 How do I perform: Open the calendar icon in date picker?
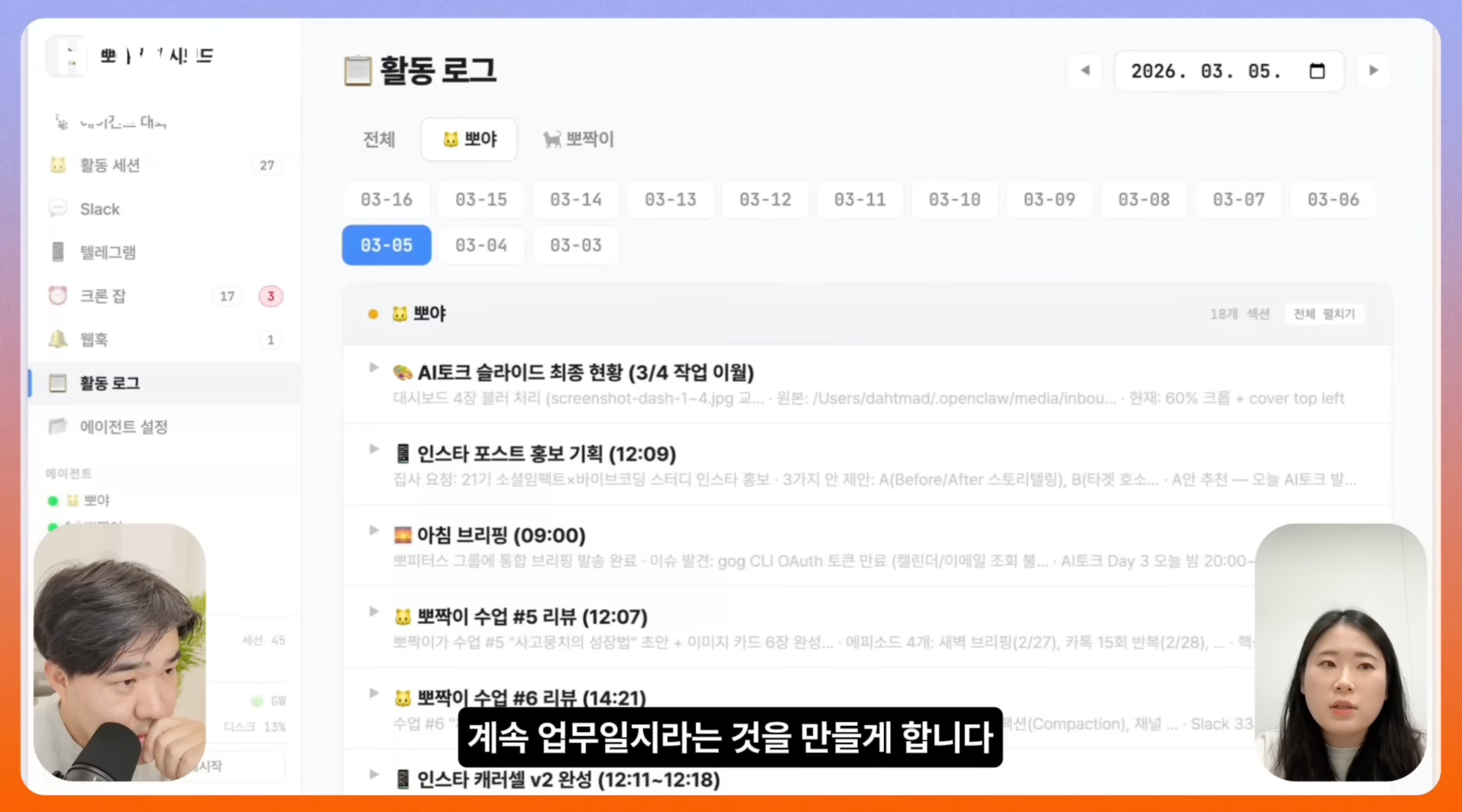(1317, 71)
